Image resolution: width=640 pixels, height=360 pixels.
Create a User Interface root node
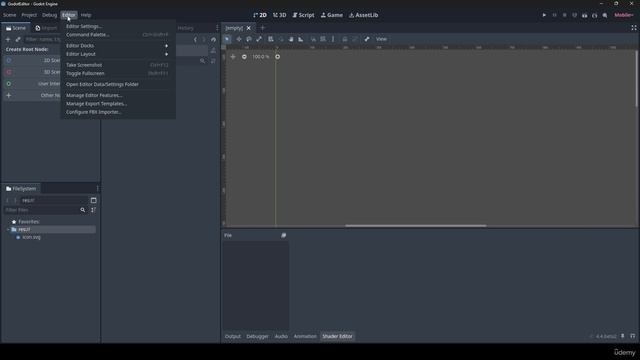[x=33, y=84]
